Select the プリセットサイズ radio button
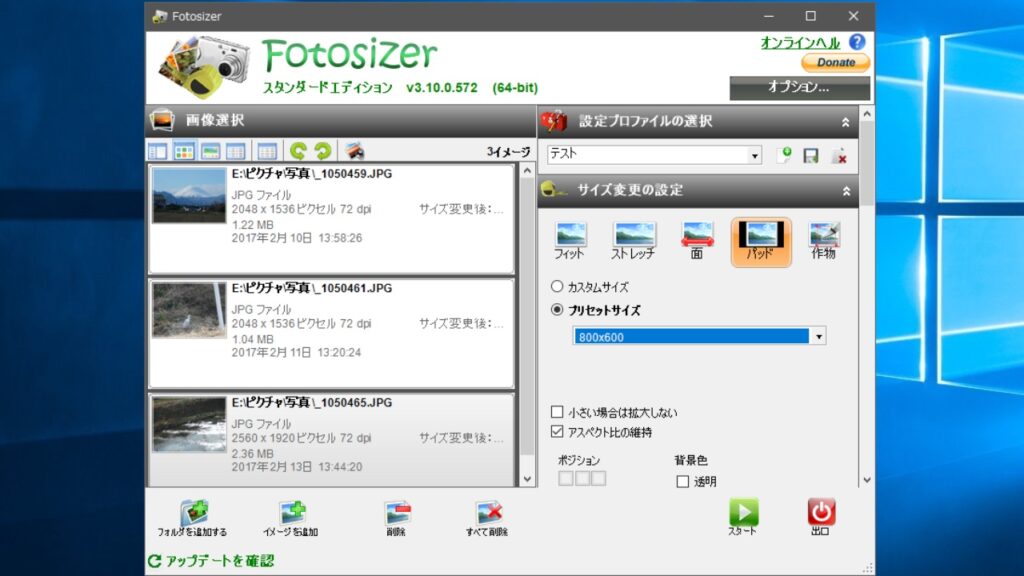Image resolution: width=1024 pixels, height=576 pixels. (x=557, y=310)
